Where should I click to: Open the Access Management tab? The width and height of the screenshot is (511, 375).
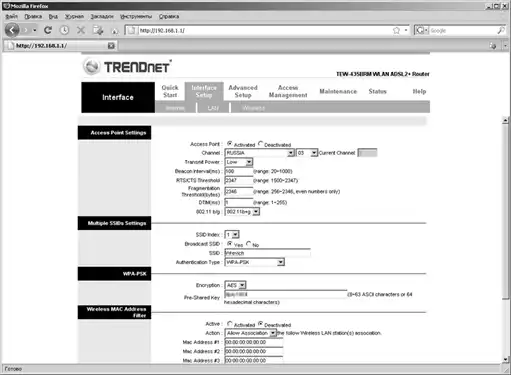point(288,91)
